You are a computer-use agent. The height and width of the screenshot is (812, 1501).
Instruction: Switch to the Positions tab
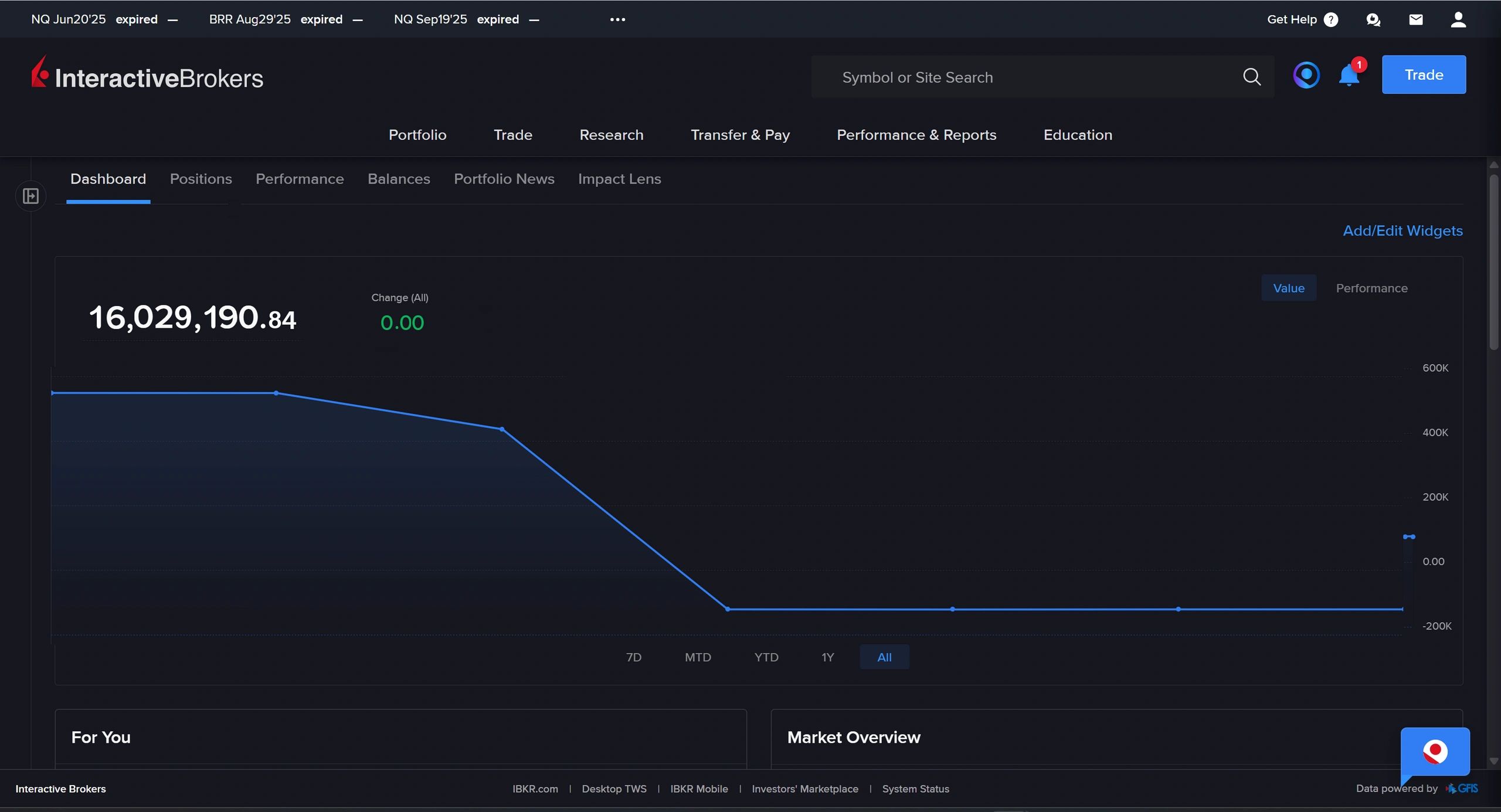[x=201, y=179]
